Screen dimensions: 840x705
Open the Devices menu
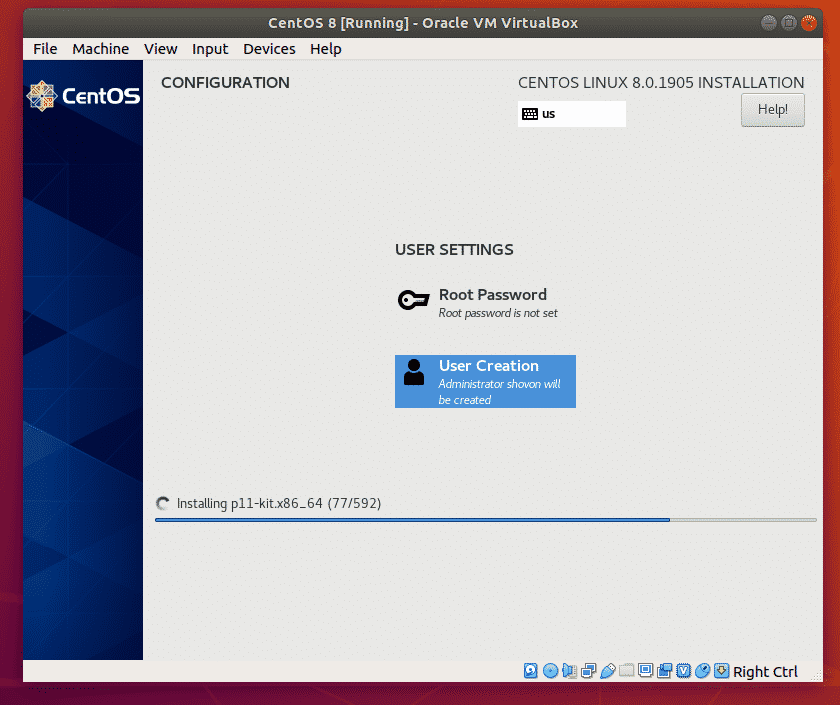269,49
